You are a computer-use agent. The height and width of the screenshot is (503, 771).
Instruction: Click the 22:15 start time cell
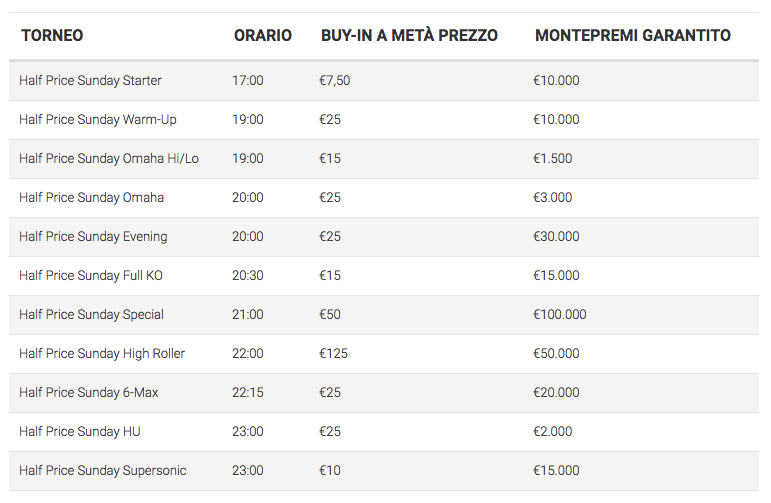pos(248,392)
